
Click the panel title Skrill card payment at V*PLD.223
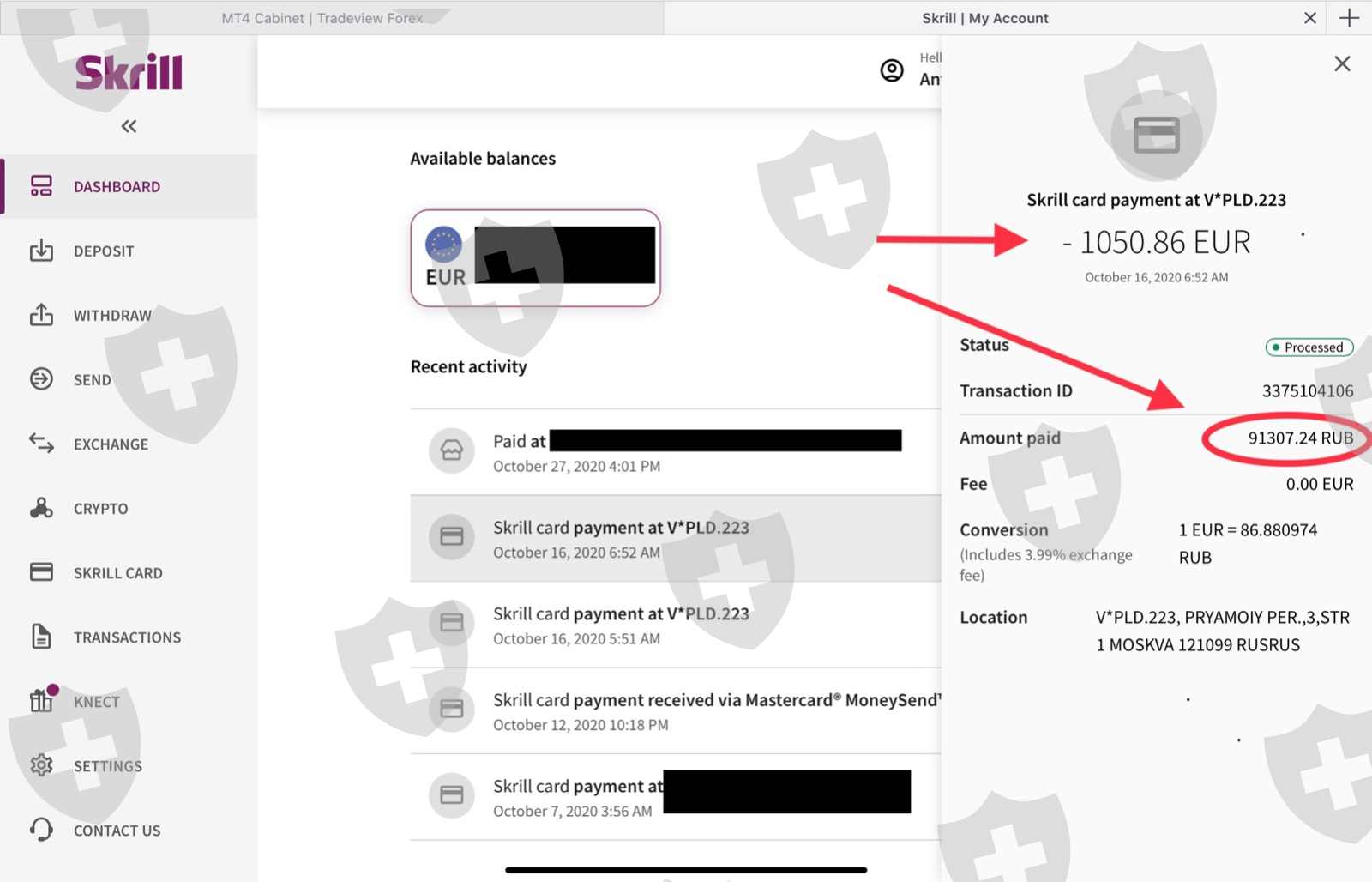click(x=1156, y=201)
